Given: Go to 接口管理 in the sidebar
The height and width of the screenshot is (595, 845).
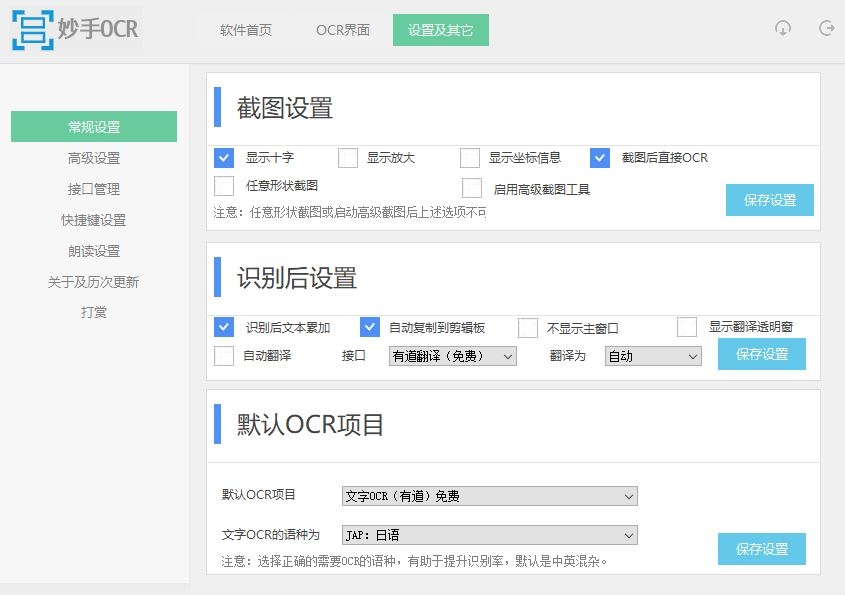Looking at the screenshot, I should [x=94, y=189].
